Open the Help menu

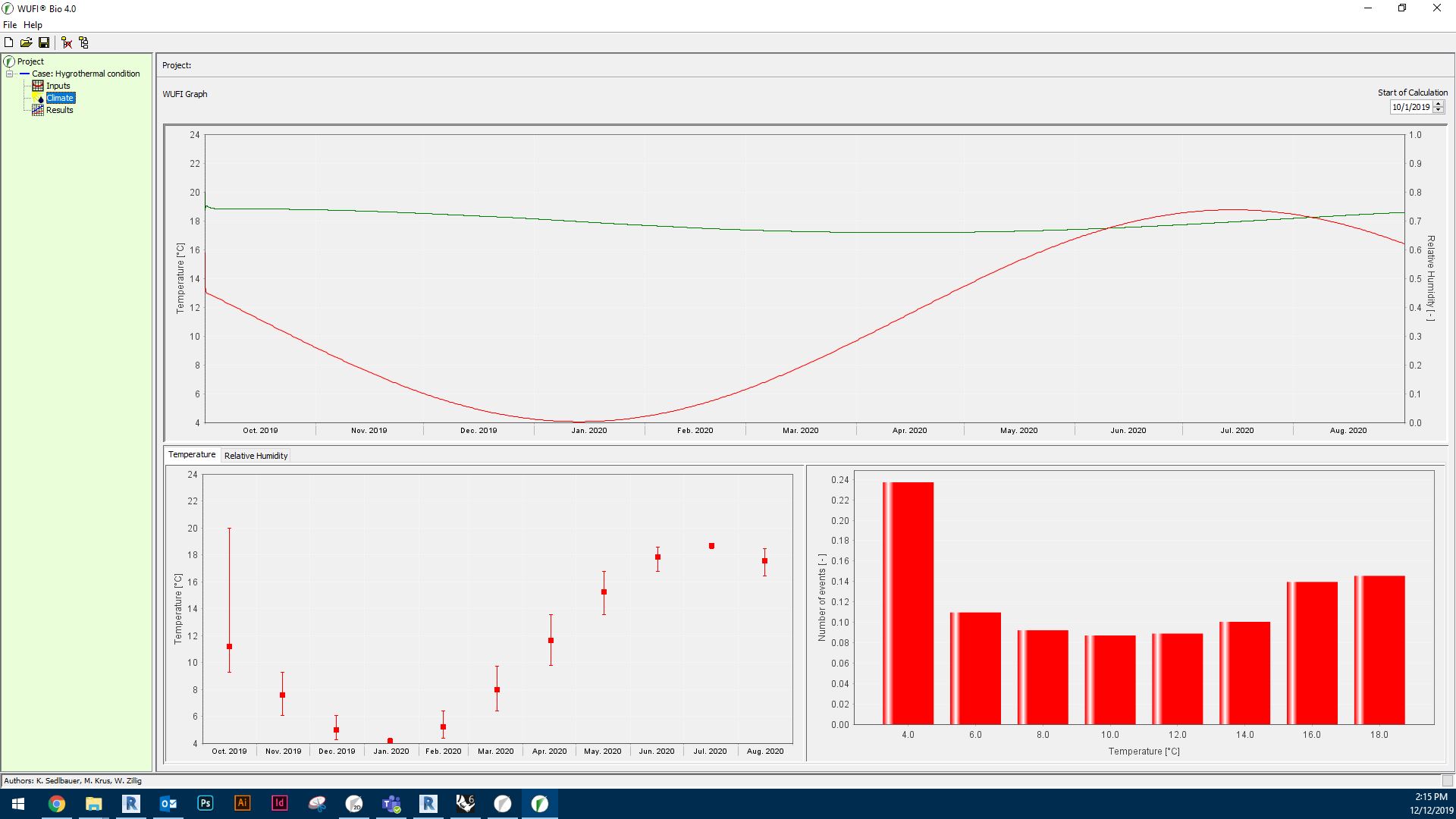click(x=33, y=25)
